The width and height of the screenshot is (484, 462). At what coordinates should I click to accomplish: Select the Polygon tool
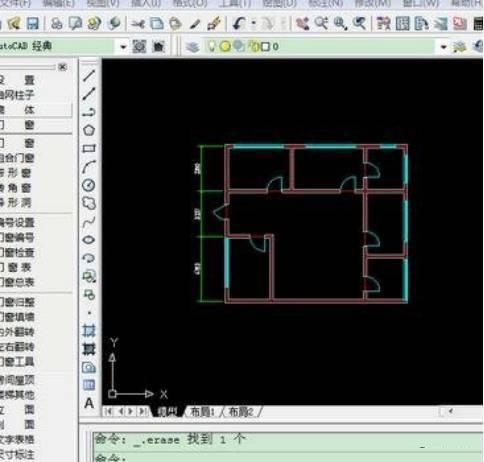pyautogui.click(x=89, y=130)
